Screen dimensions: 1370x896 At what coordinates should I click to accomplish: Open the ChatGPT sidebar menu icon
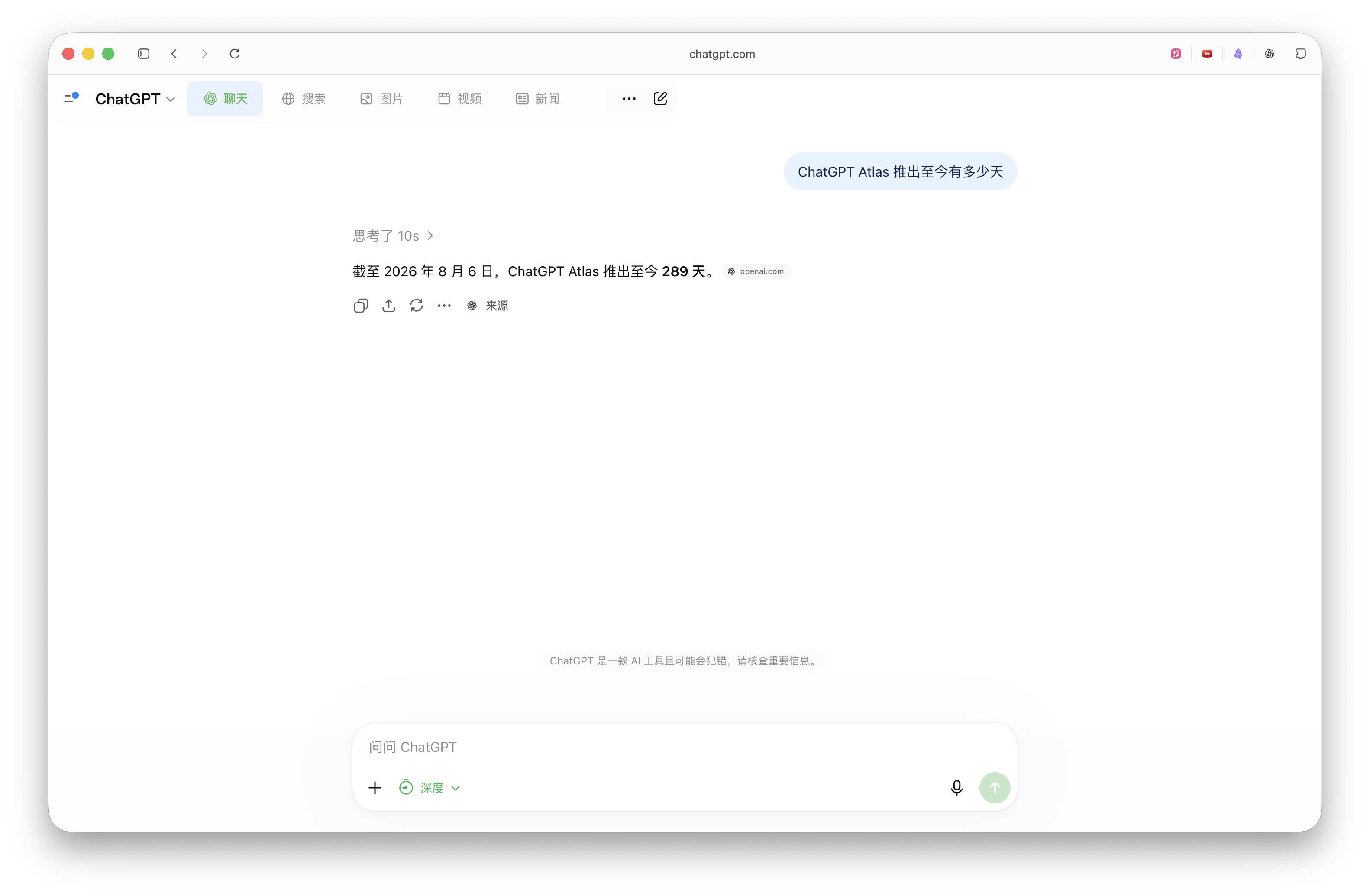[71, 98]
